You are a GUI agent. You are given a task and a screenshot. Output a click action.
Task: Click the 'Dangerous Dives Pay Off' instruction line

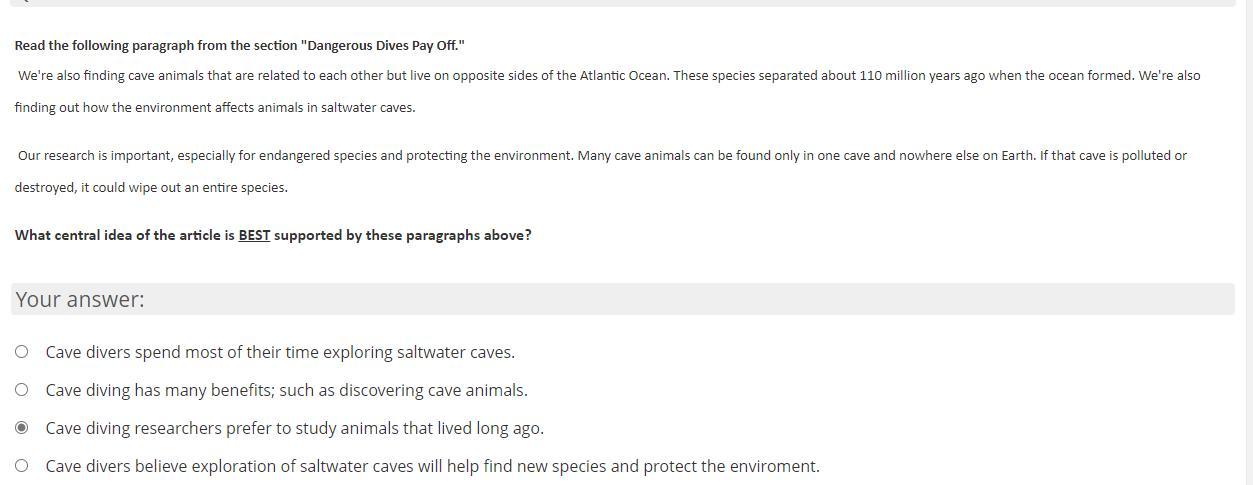239,45
